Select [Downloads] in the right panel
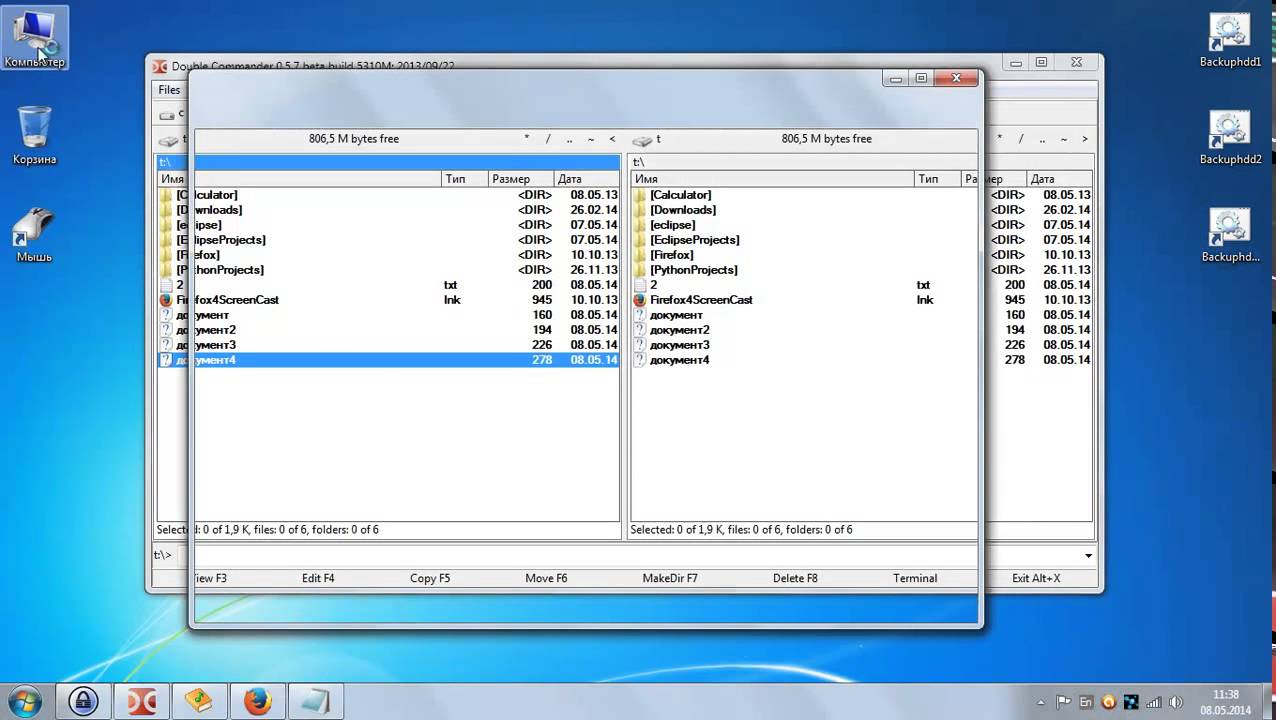1276x720 pixels. pos(682,210)
